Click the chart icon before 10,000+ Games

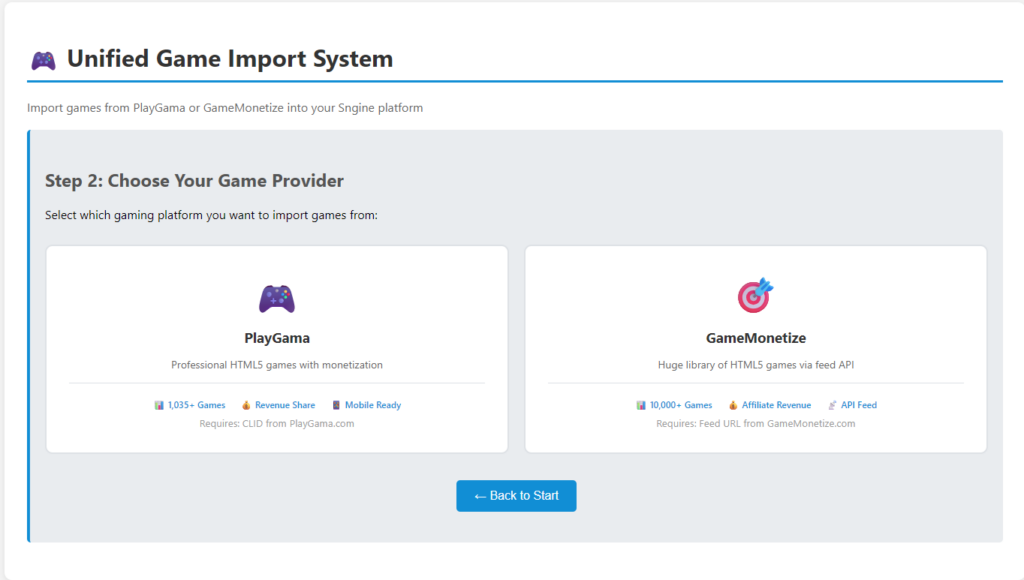(641, 405)
